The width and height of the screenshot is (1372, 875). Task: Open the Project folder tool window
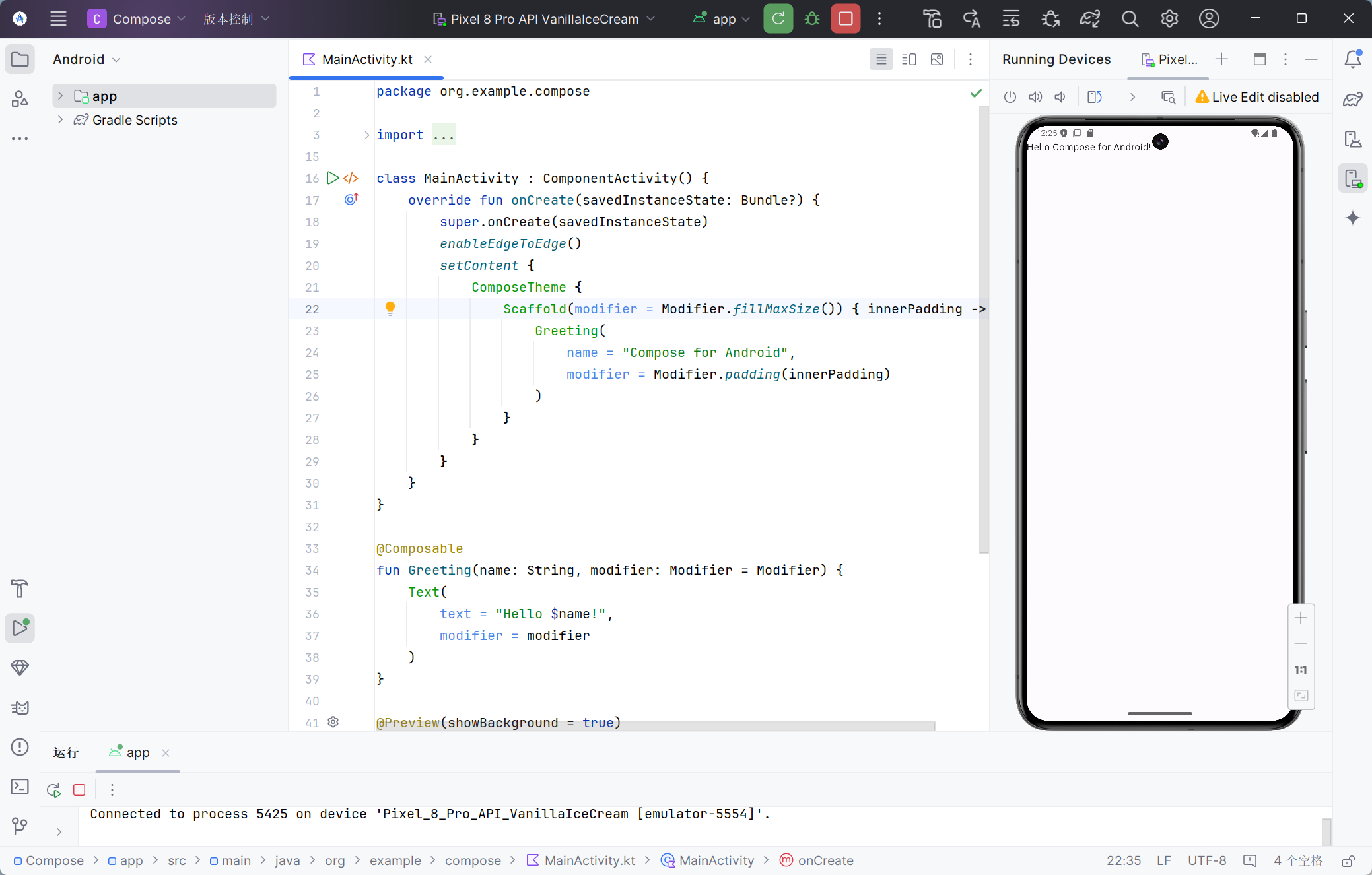(20, 59)
